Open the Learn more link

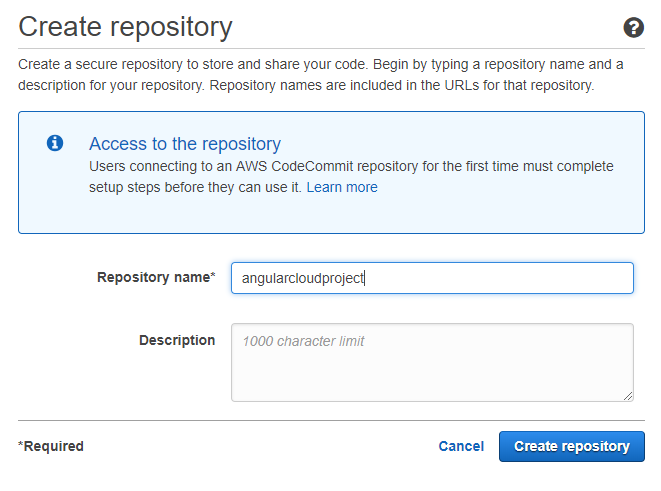tap(342, 187)
